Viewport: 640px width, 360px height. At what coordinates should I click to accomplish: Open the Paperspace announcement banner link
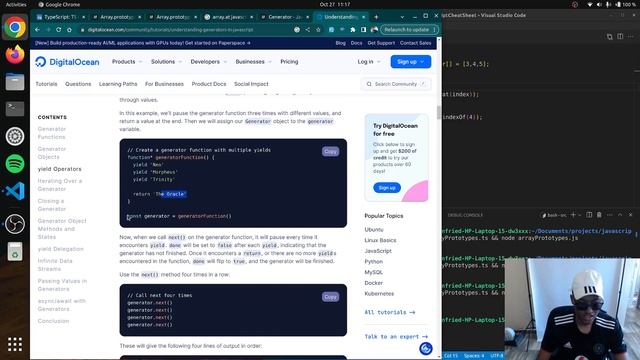pos(143,43)
